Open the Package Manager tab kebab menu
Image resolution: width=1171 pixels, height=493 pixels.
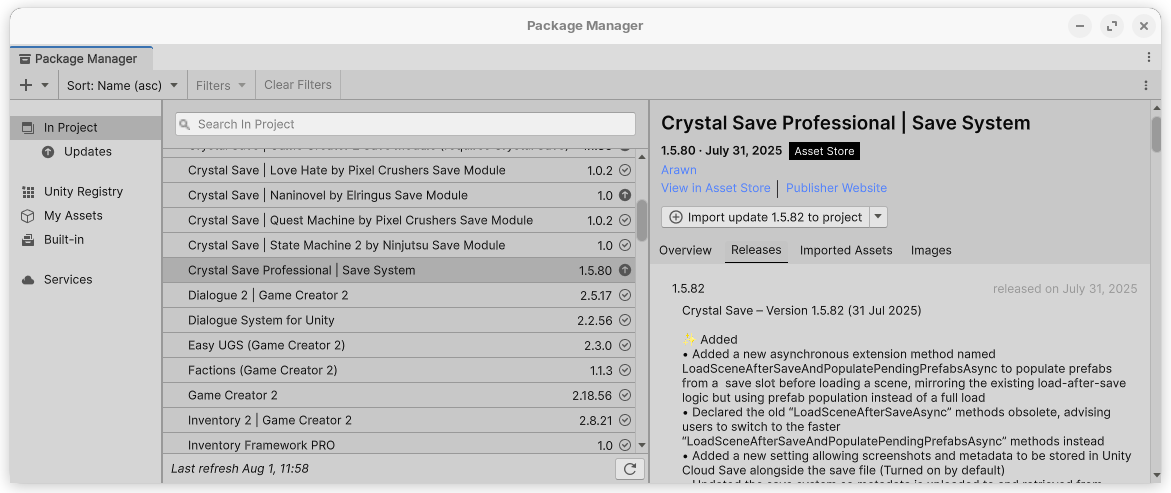(1149, 59)
